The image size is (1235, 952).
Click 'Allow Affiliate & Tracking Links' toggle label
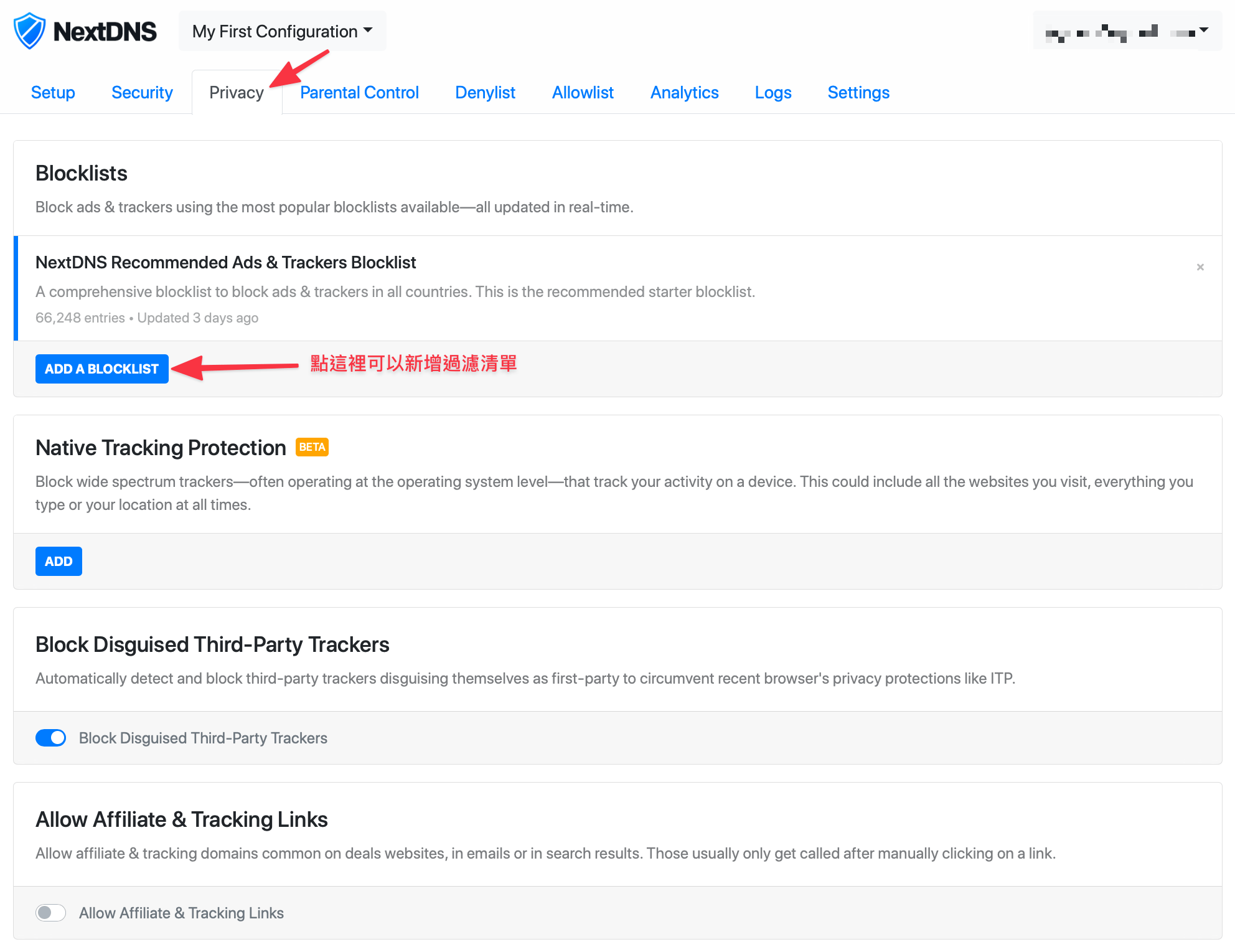(x=181, y=913)
